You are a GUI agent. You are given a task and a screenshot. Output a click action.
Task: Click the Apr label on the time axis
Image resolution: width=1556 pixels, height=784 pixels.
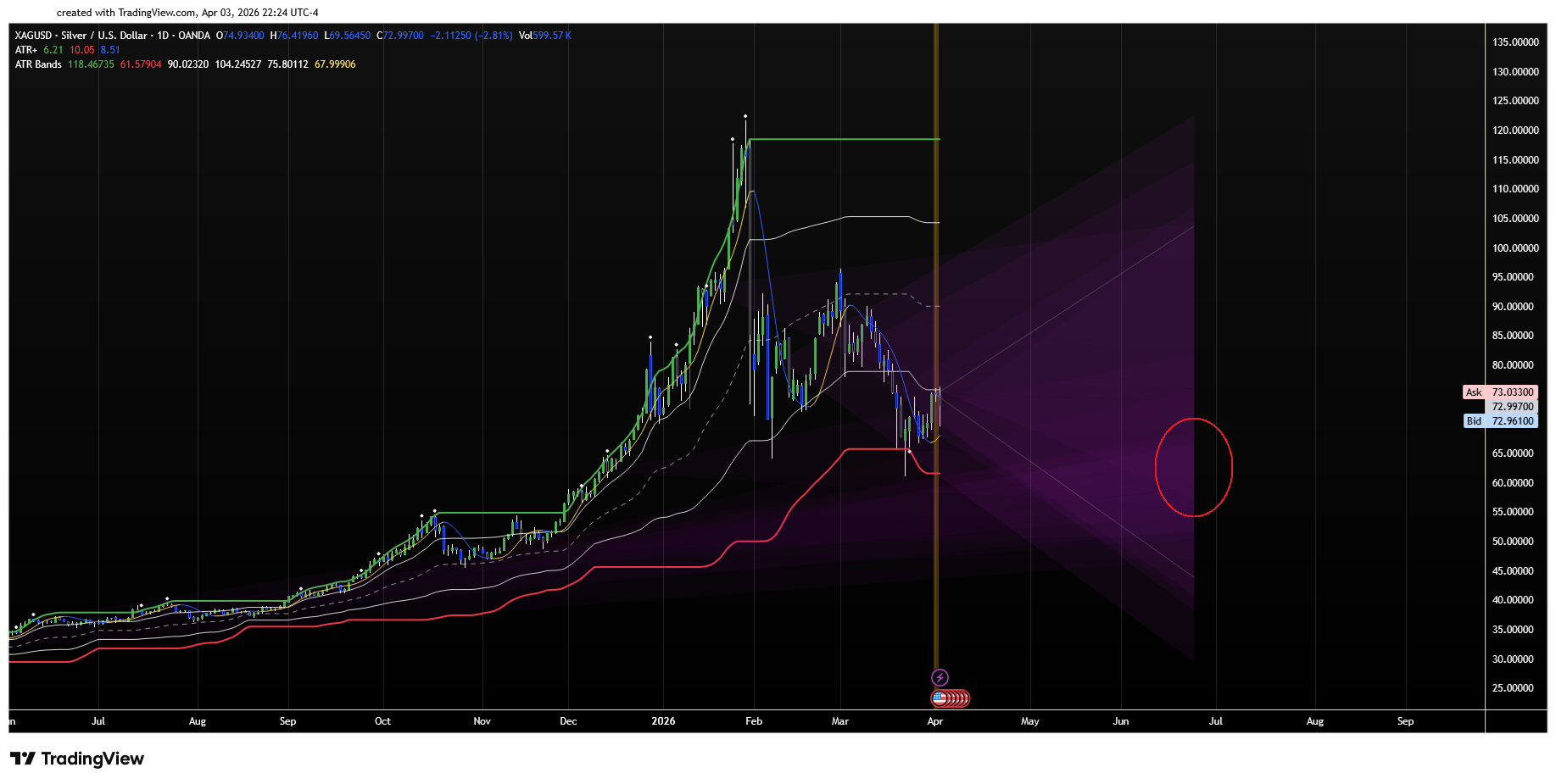pyautogui.click(x=935, y=721)
